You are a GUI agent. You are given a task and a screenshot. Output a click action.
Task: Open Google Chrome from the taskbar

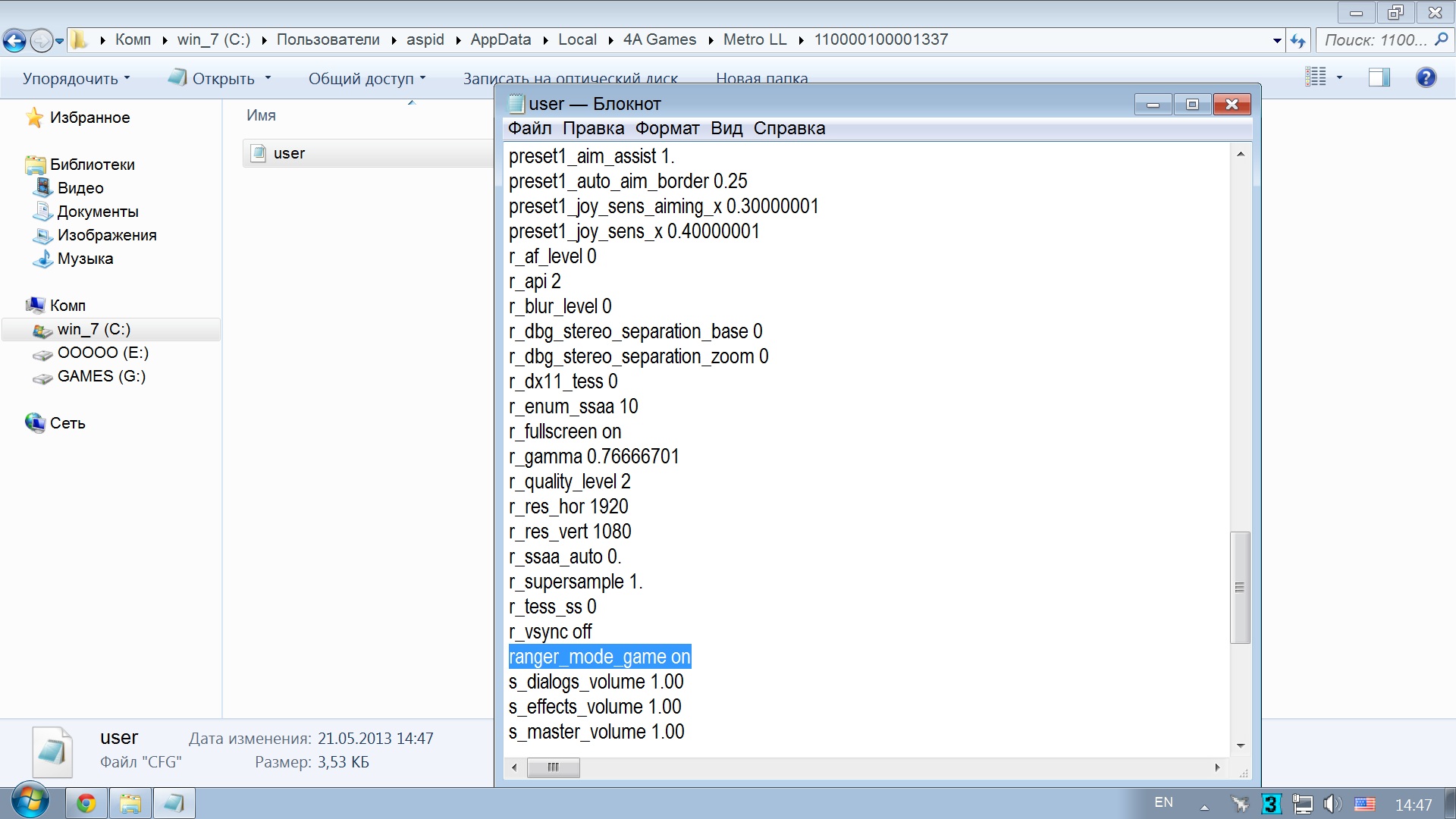(86, 803)
